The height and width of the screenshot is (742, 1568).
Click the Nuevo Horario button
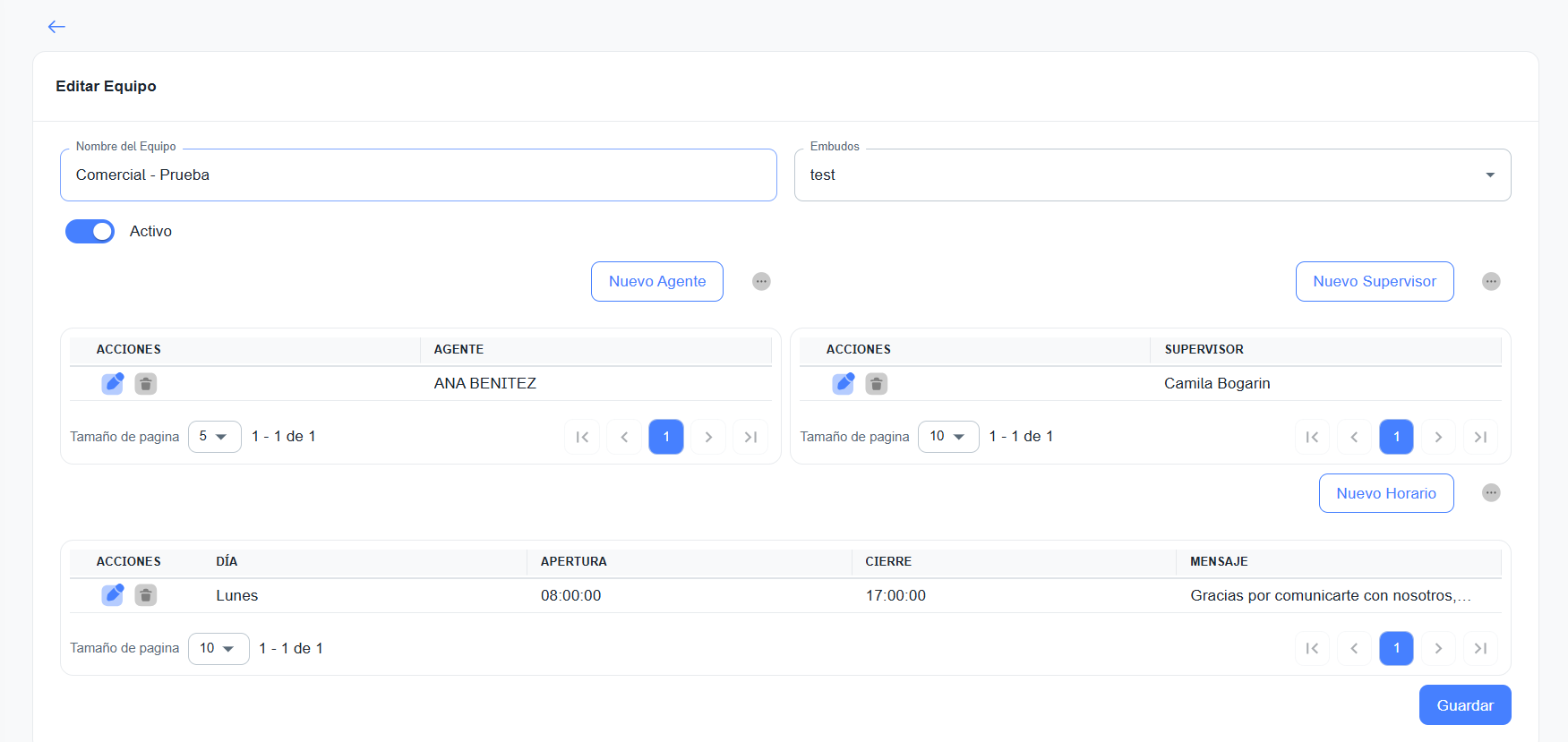1385,493
